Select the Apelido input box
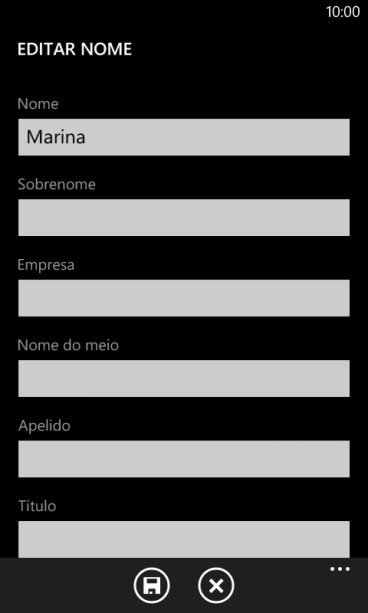Image resolution: width=368 pixels, height=613 pixels. (184, 459)
